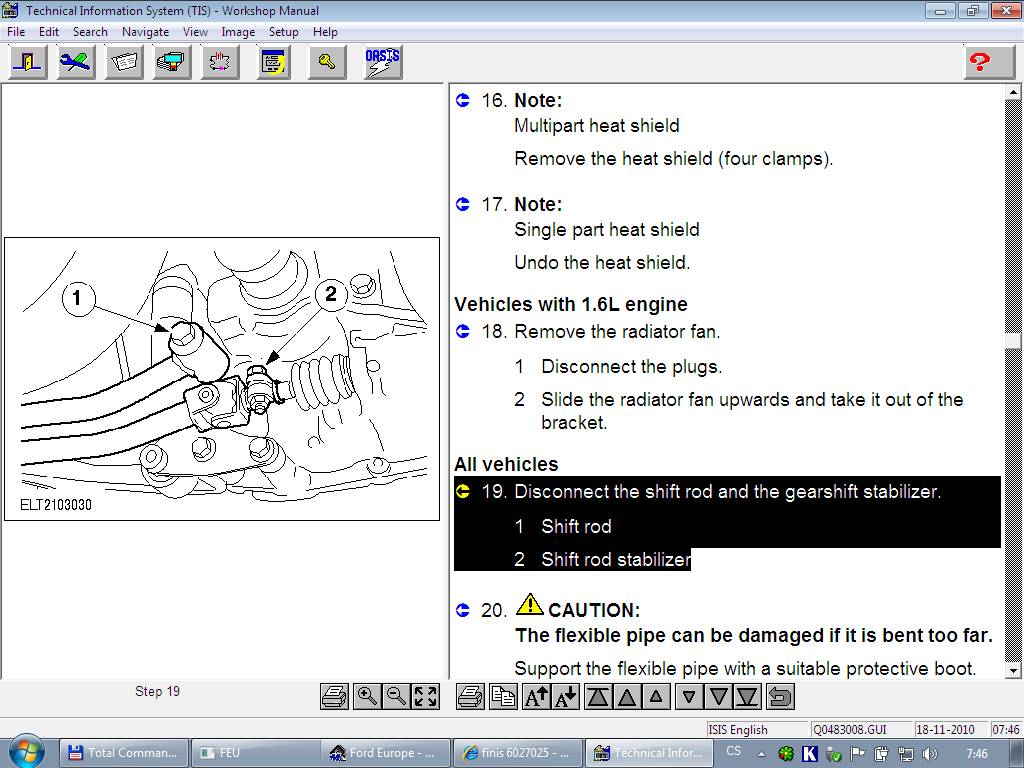Viewport: 1024px width, 768px height.
Task: Fit illustration to window with expand-arrows icon
Action: pos(425,696)
